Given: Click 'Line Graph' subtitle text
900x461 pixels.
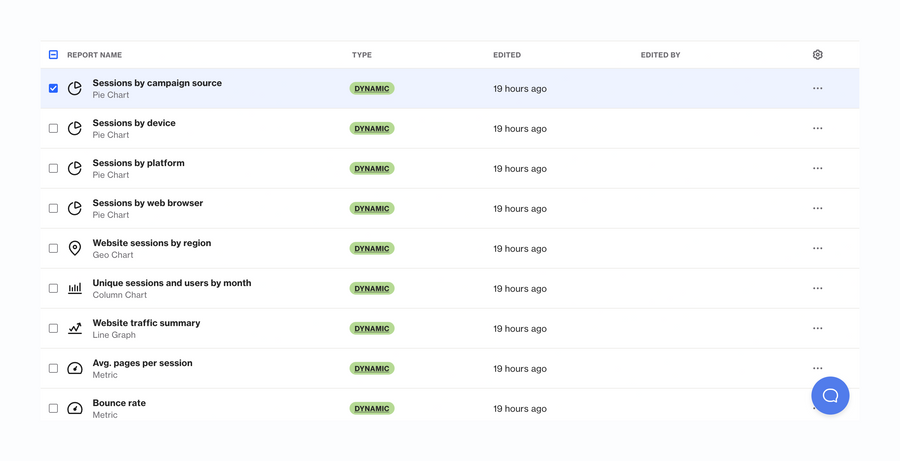Looking at the screenshot, I should (x=114, y=335).
